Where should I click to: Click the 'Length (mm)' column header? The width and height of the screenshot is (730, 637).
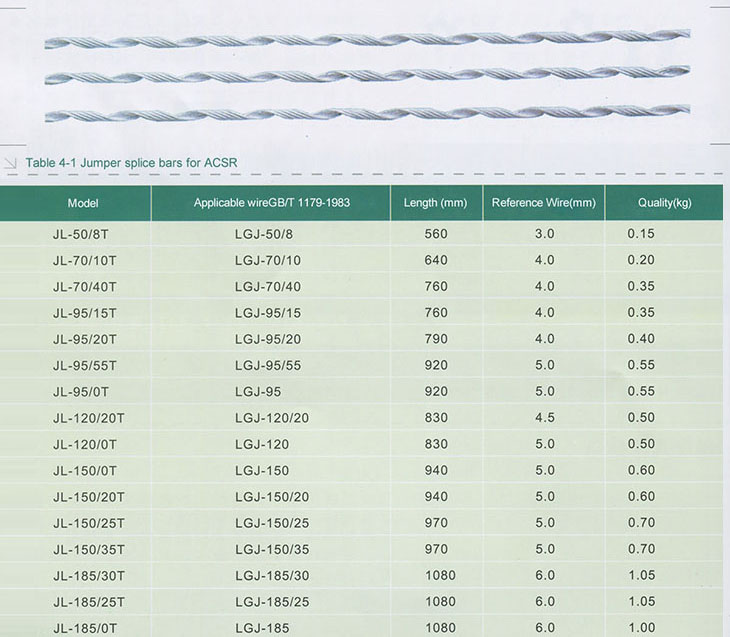click(435, 203)
